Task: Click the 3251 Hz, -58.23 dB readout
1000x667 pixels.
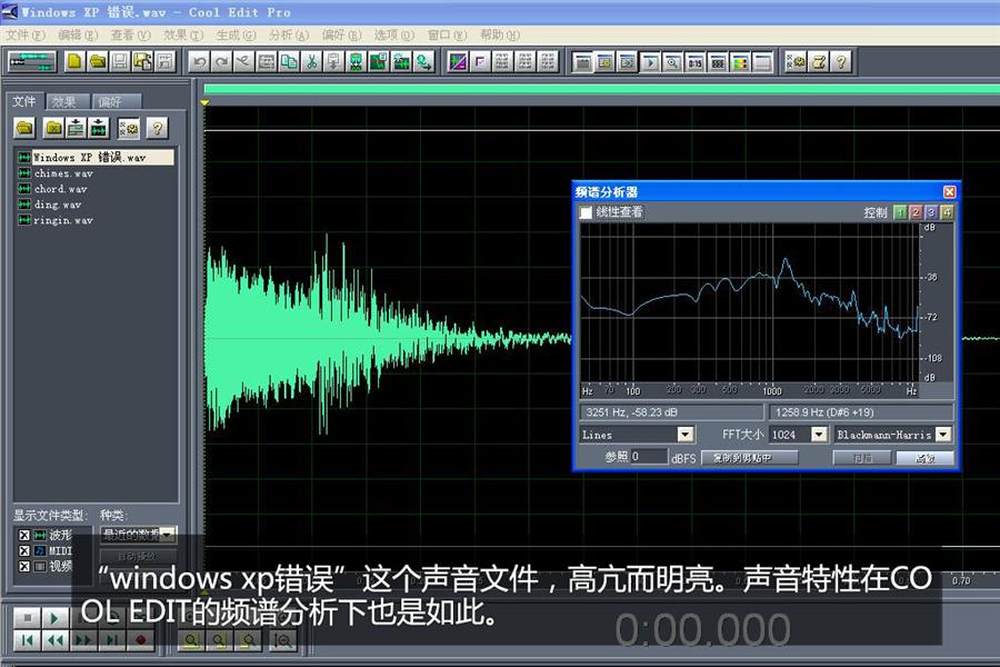Action: pyautogui.click(x=671, y=412)
